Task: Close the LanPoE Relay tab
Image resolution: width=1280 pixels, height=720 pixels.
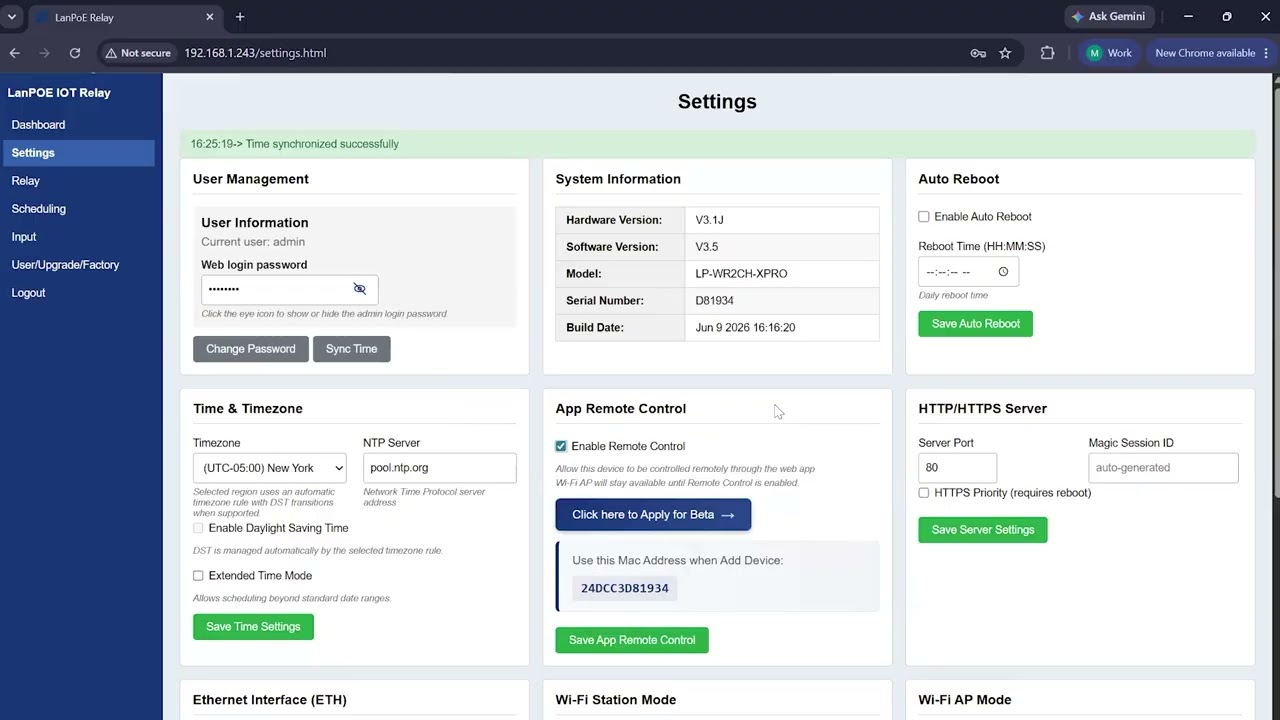Action: [x=210, y=17]
